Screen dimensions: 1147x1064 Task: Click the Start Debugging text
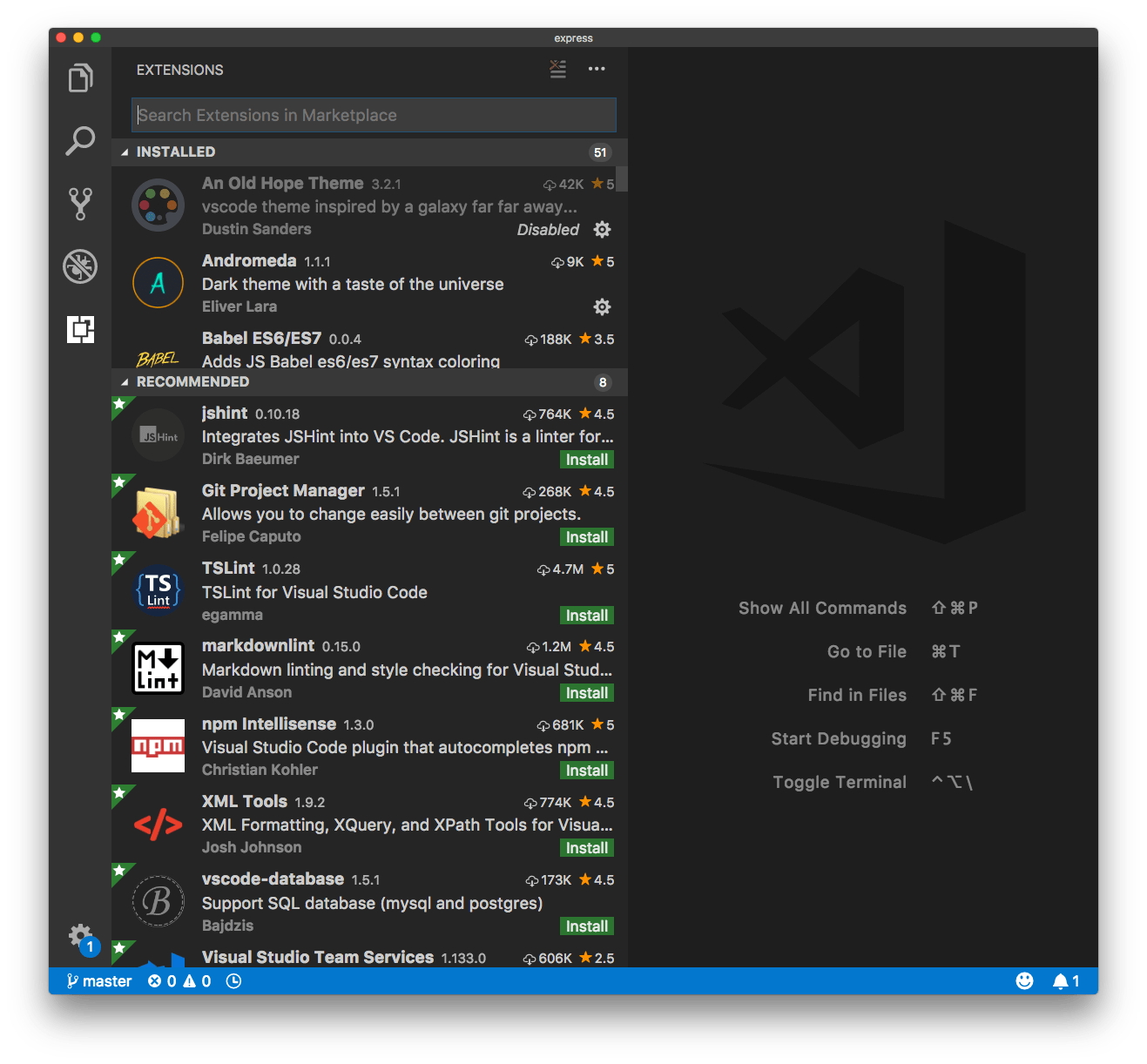pyautogui.click(x=839, y=739)
